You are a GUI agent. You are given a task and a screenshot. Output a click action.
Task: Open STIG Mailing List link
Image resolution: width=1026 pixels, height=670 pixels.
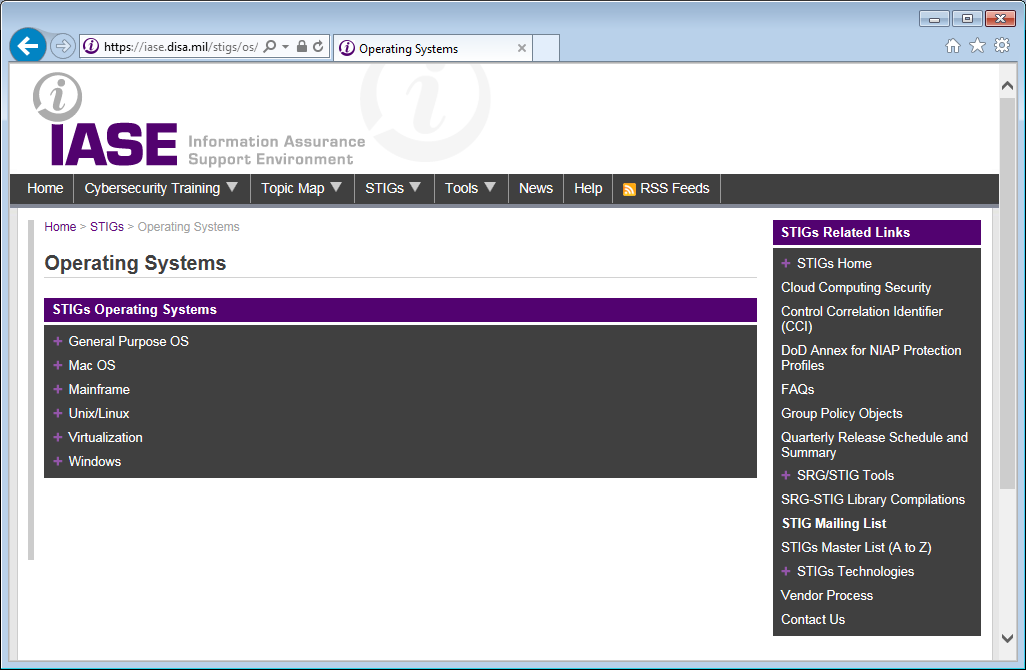(834, 523)
